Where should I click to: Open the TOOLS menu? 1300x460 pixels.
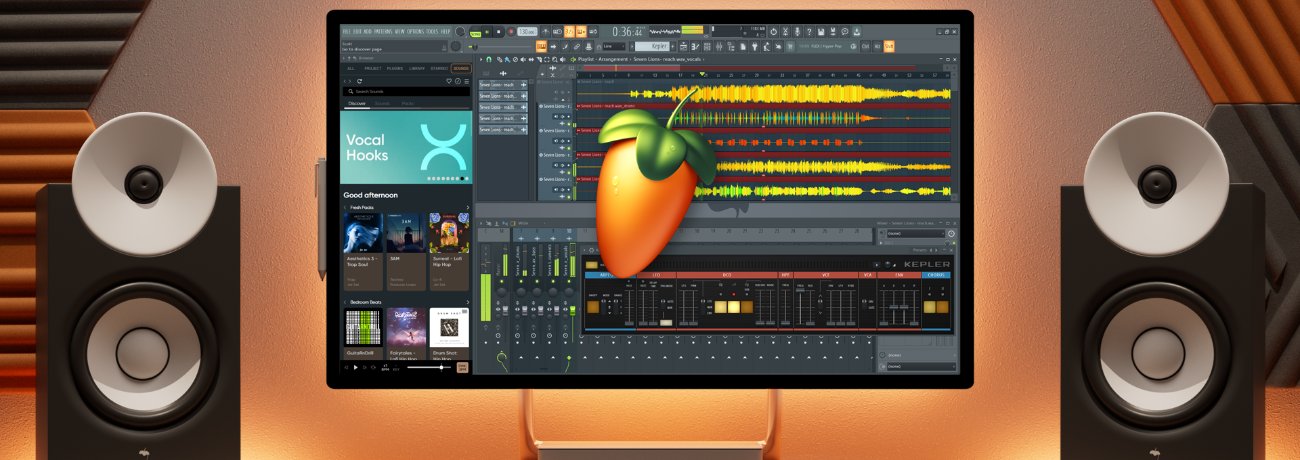coord(433,31)
